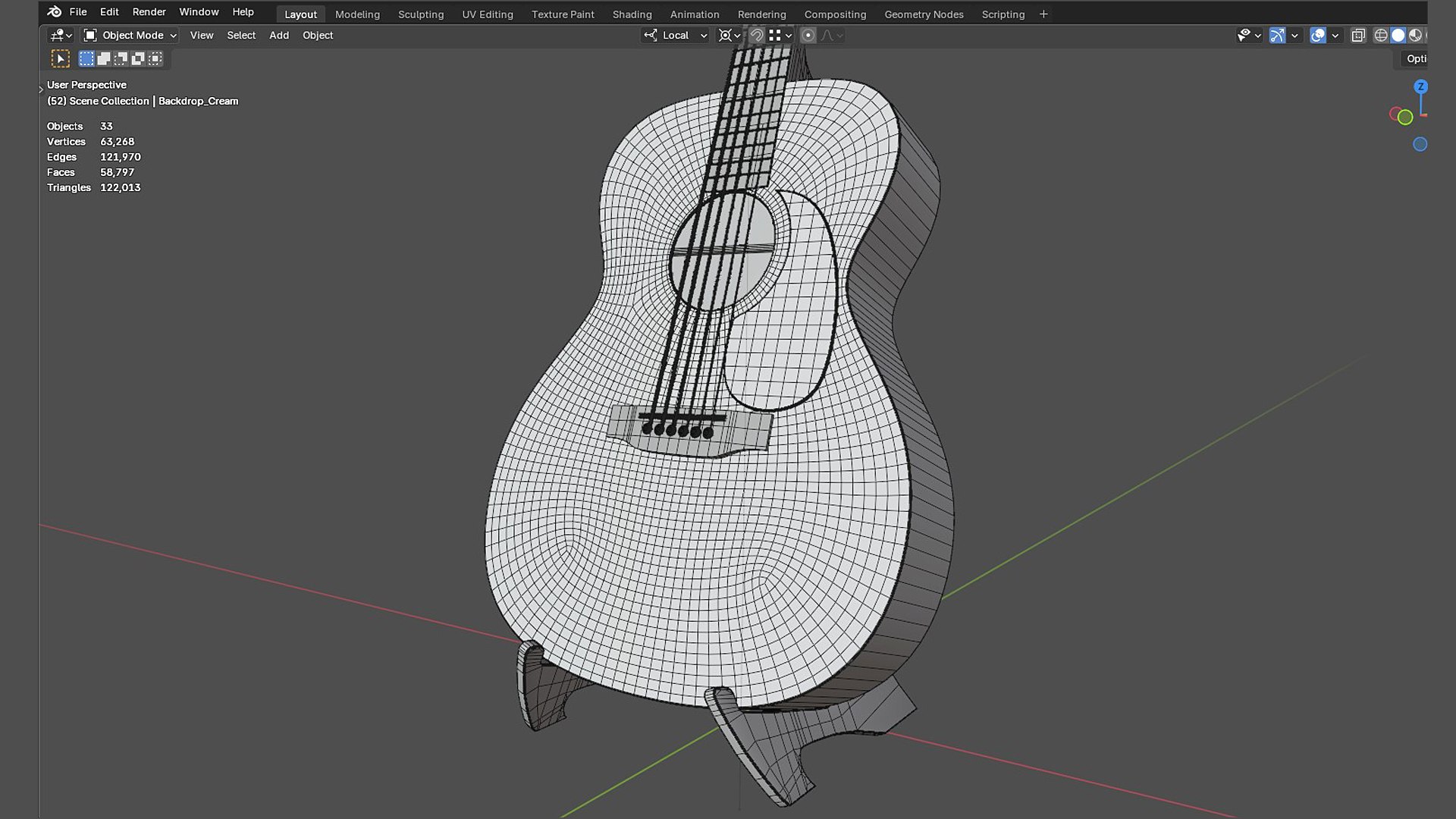Open the Render menu
1456x819 pixels.
[149, 12]
